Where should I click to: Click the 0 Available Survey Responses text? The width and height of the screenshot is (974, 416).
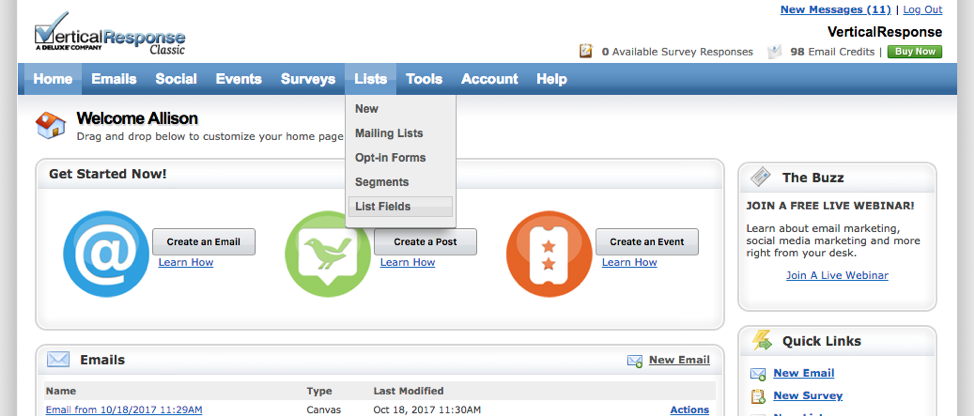coord(677,52)
